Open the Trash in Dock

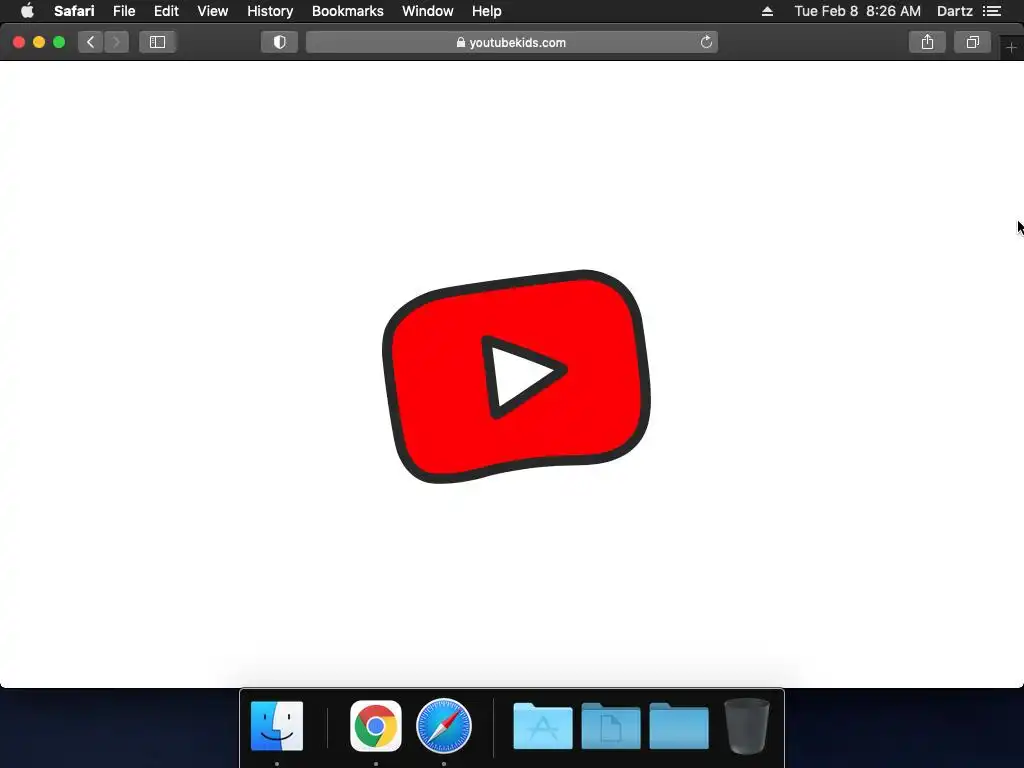pos(746,726)
